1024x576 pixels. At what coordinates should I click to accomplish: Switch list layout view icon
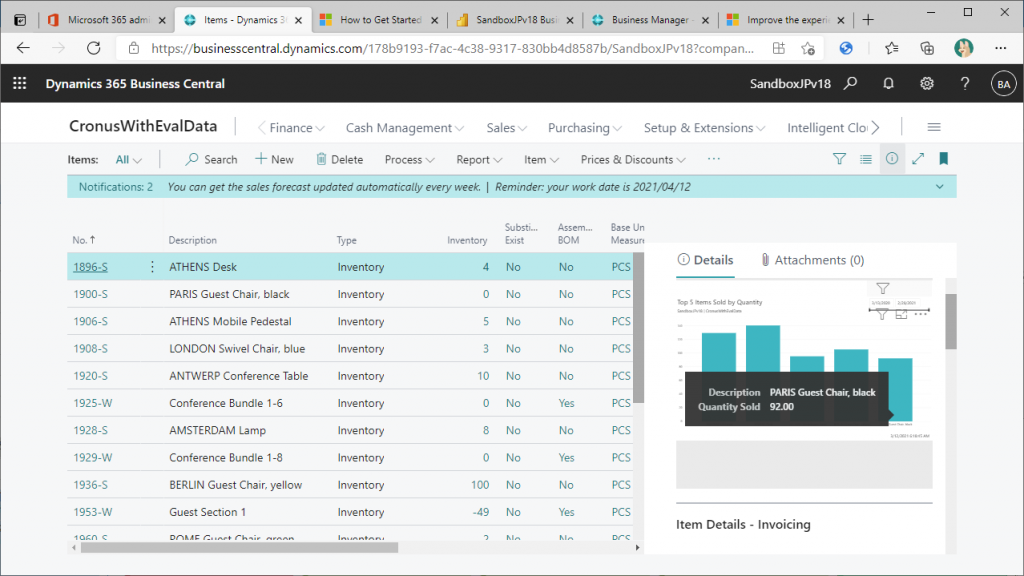(866, 159)
